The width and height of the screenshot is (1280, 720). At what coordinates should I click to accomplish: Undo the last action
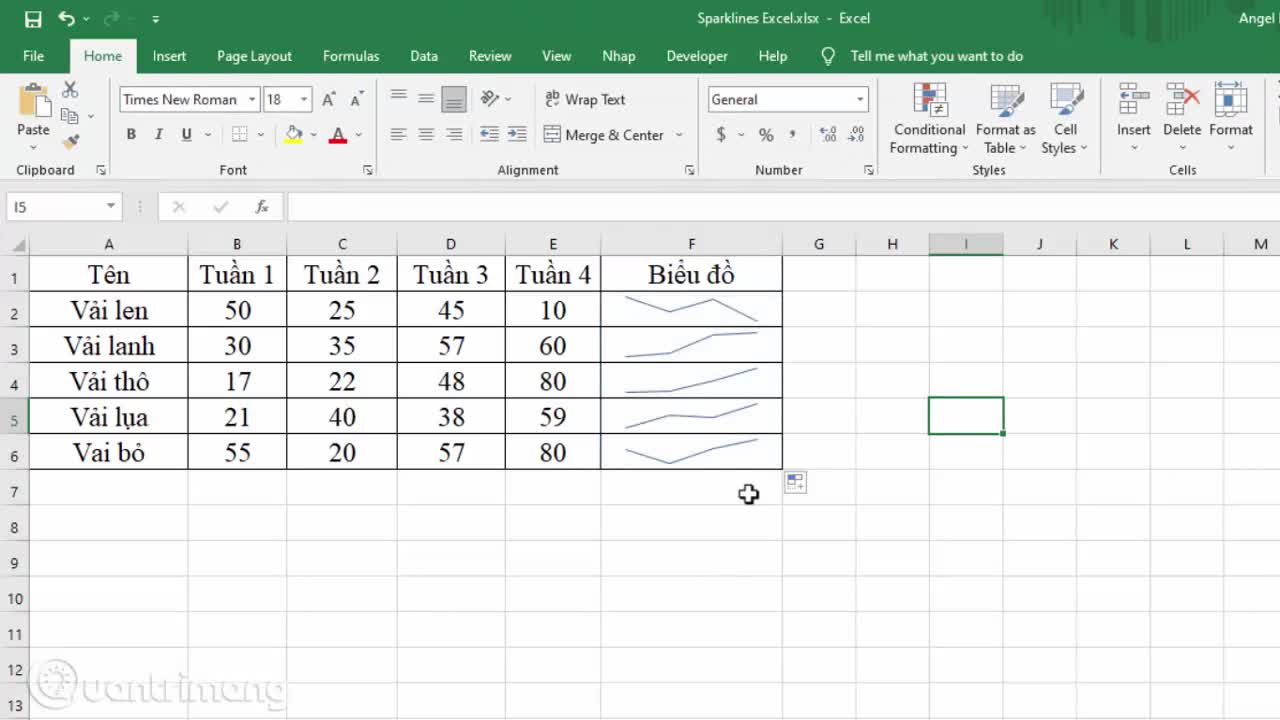coord(66,19)
